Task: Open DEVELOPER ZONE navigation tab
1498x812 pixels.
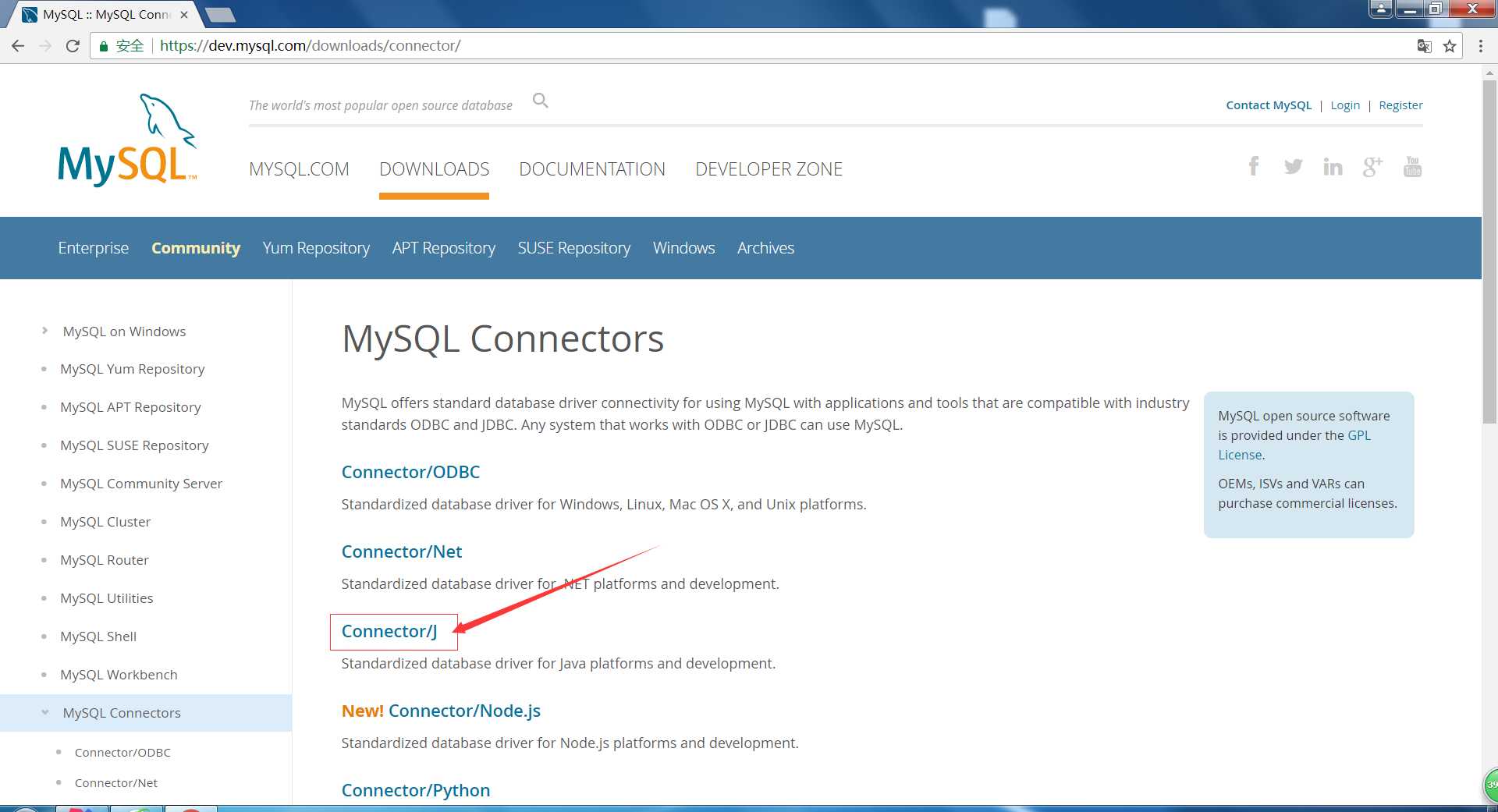Action: pyautogui.click(x=769, y=169)
